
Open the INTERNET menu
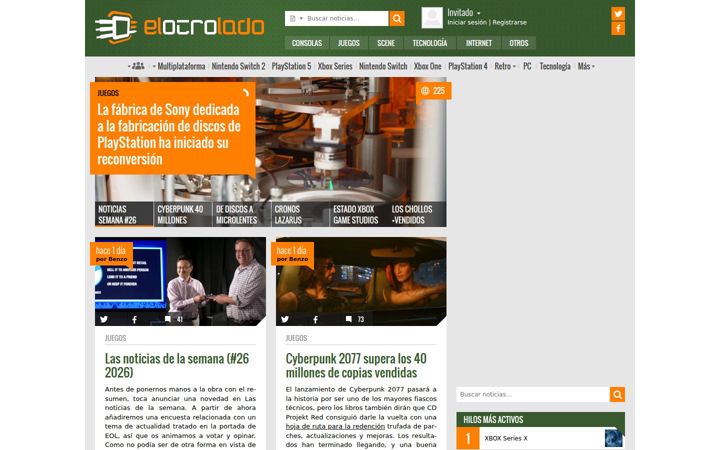point(478,43)
